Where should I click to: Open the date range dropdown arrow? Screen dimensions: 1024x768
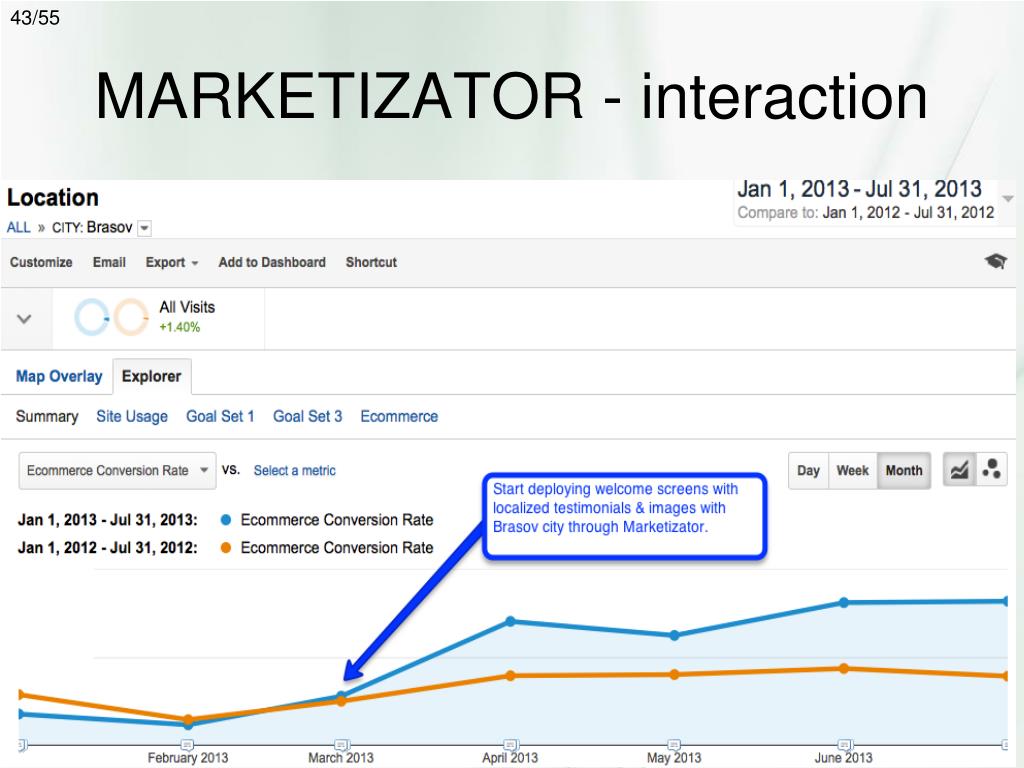(1008, 198)
